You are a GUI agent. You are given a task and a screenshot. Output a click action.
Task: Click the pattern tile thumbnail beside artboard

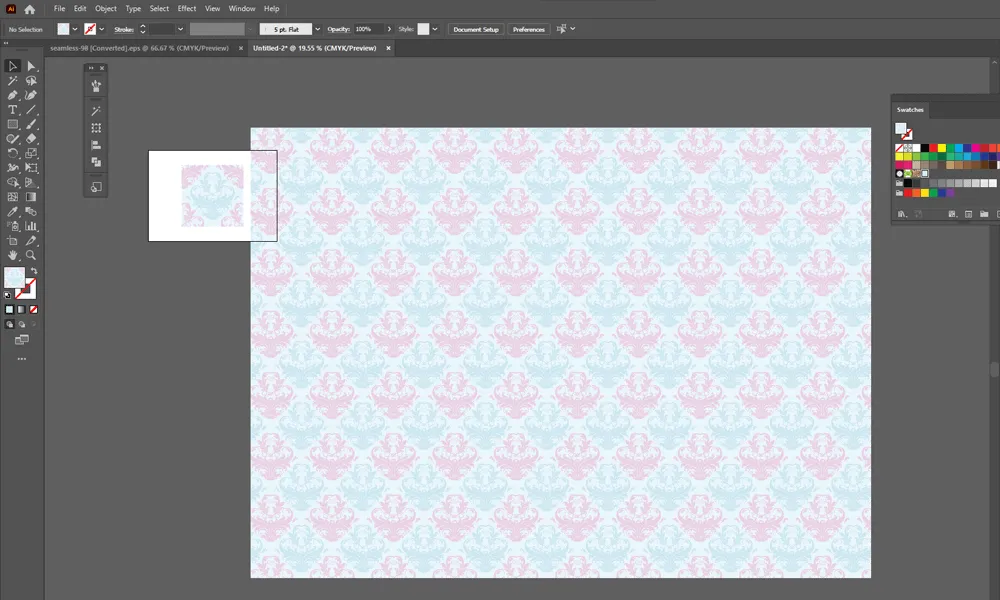(x=212, y=196)
